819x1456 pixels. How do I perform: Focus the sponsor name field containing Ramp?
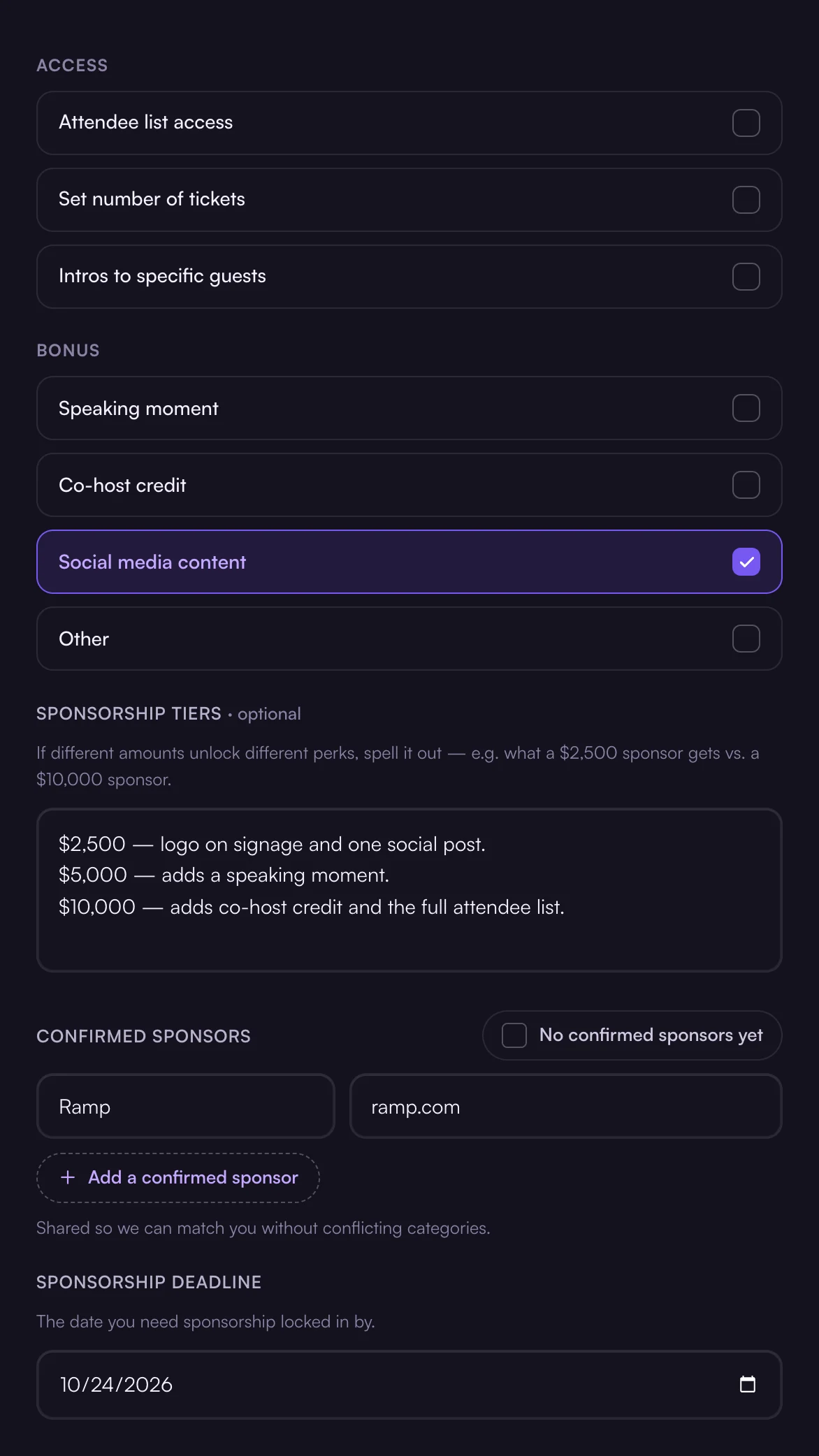click(186, 1107)
